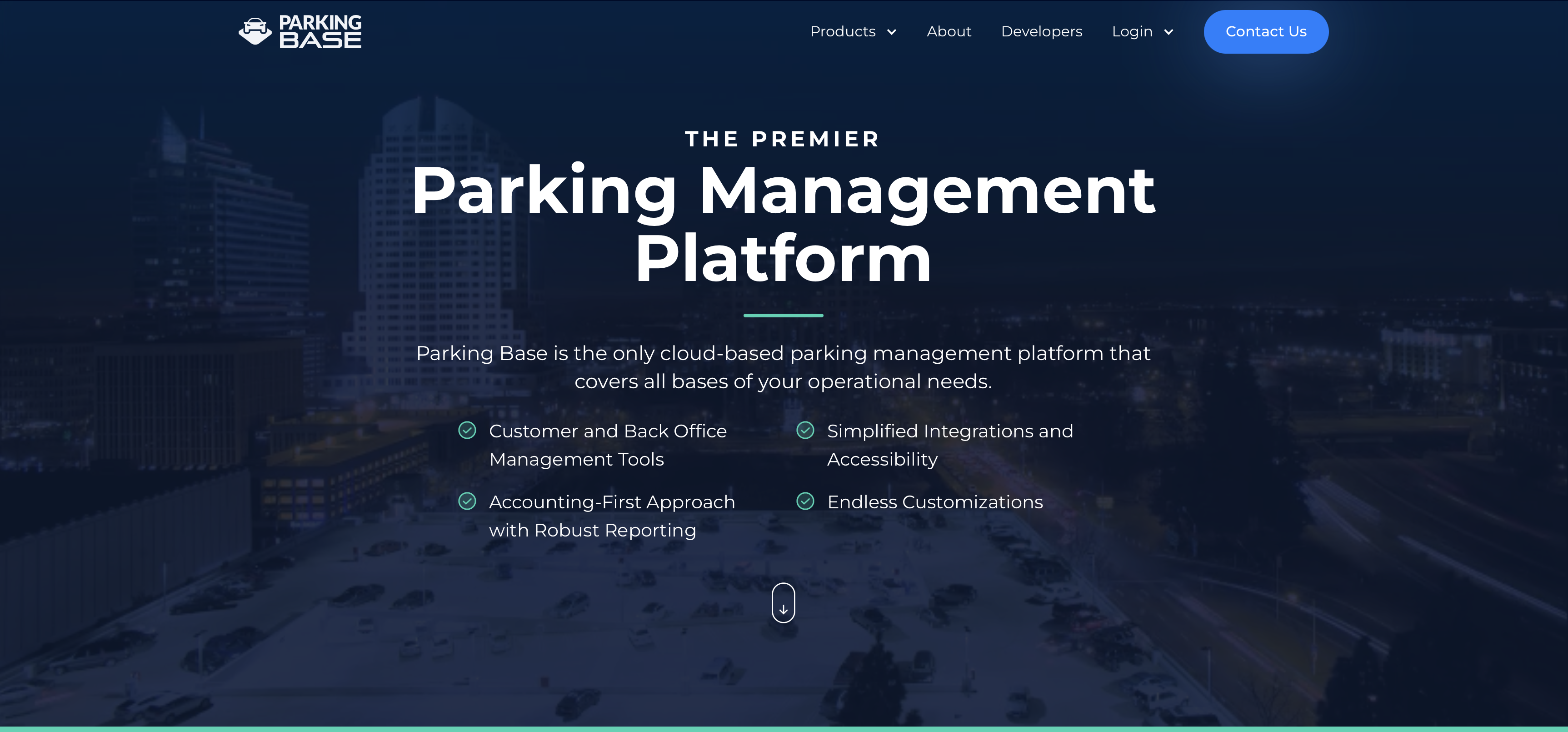Open the About page from navigation
This screenshot has height=732, width=1568.
pos(949,32)
